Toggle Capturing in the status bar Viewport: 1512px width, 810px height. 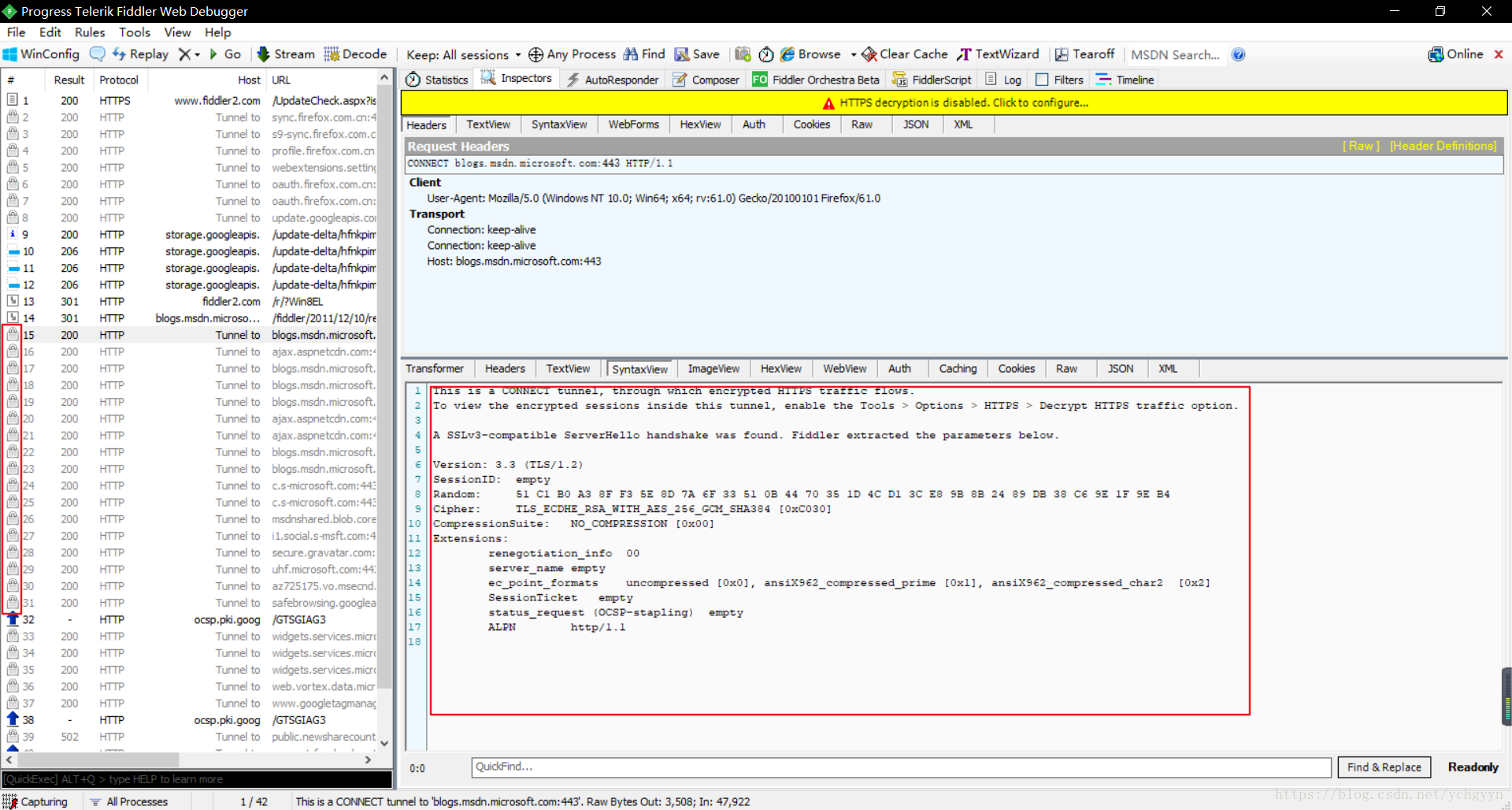(35, 801)
